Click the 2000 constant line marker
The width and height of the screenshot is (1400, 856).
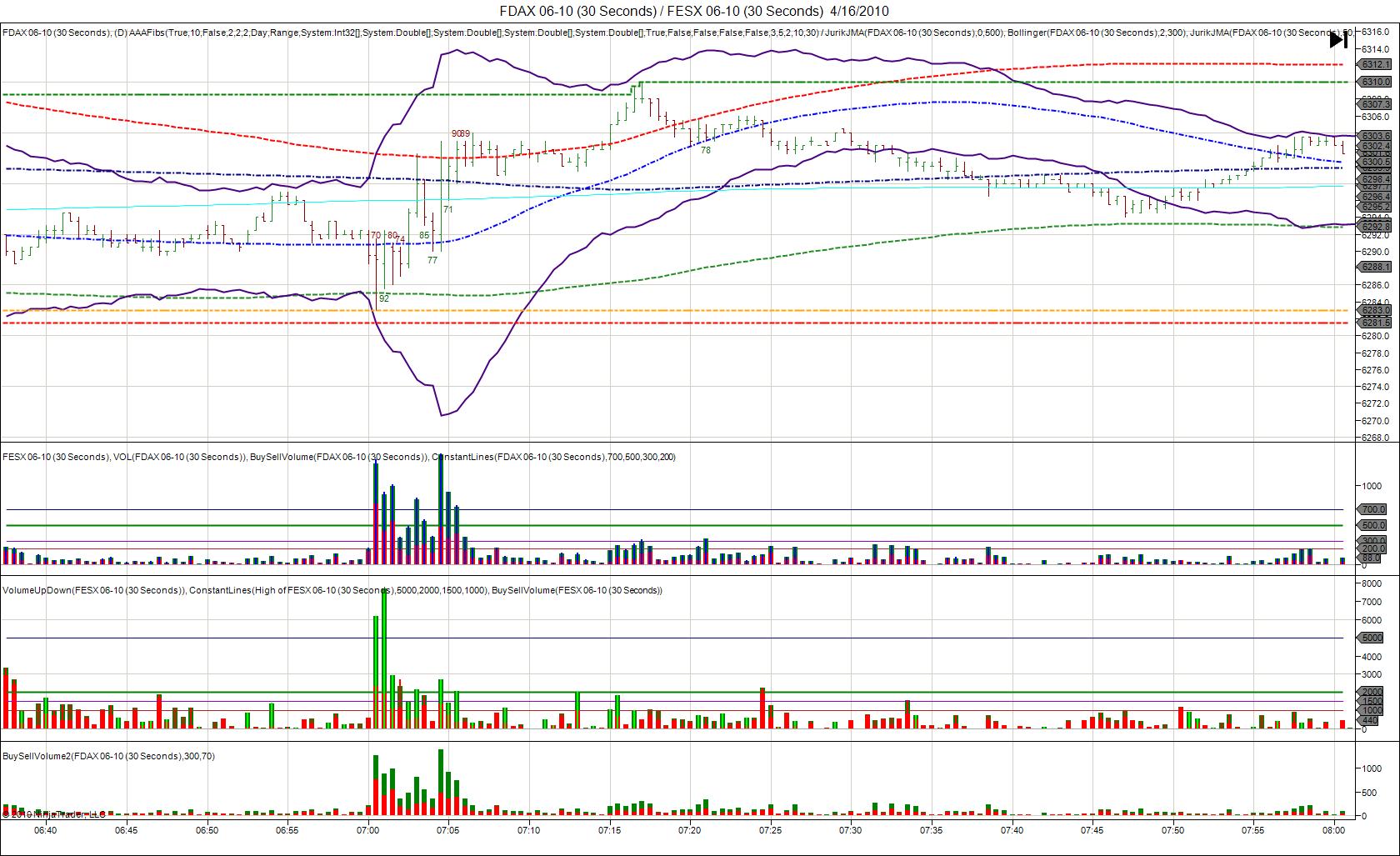click(x=1371, y=692)
